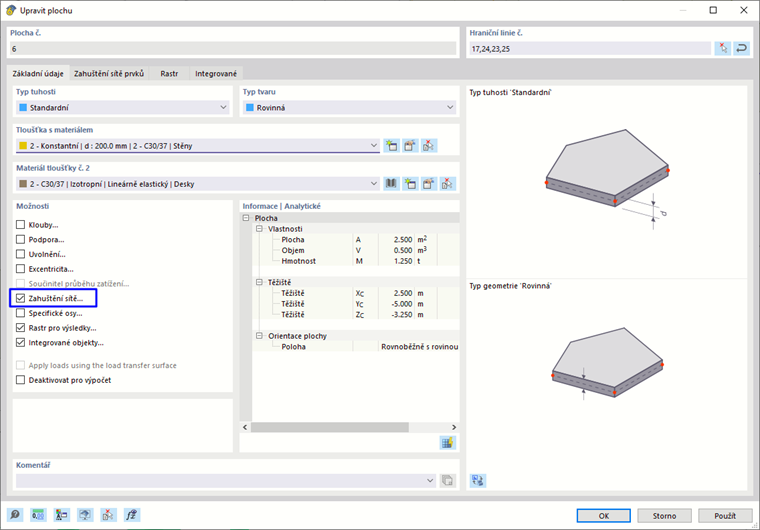Screen dimensions: 760x530
Task: Click the fx formula icon
Action: [131, 515]
